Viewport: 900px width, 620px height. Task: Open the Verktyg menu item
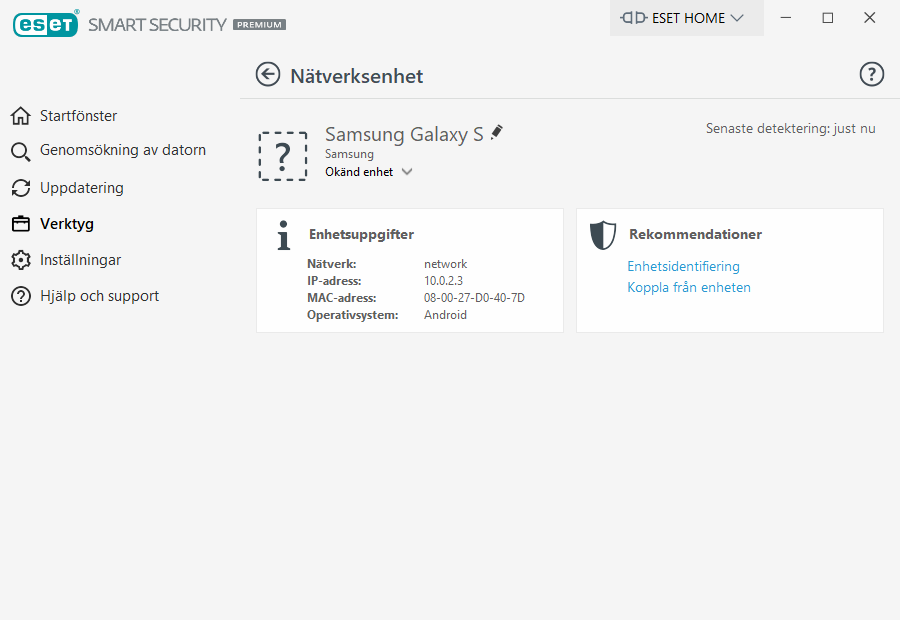pos(67,224)
